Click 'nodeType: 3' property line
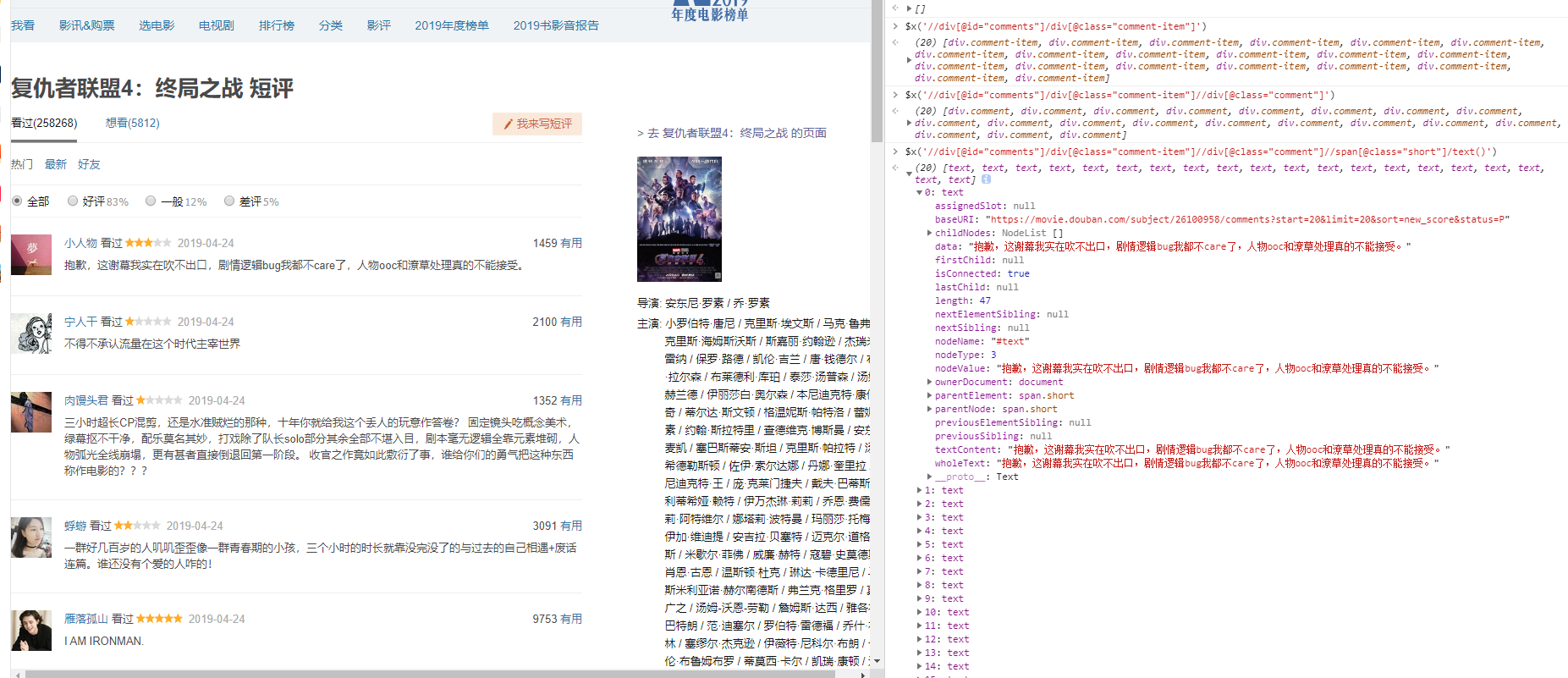The height and width of the screenshot is (678, 1568). coord(966,356)
